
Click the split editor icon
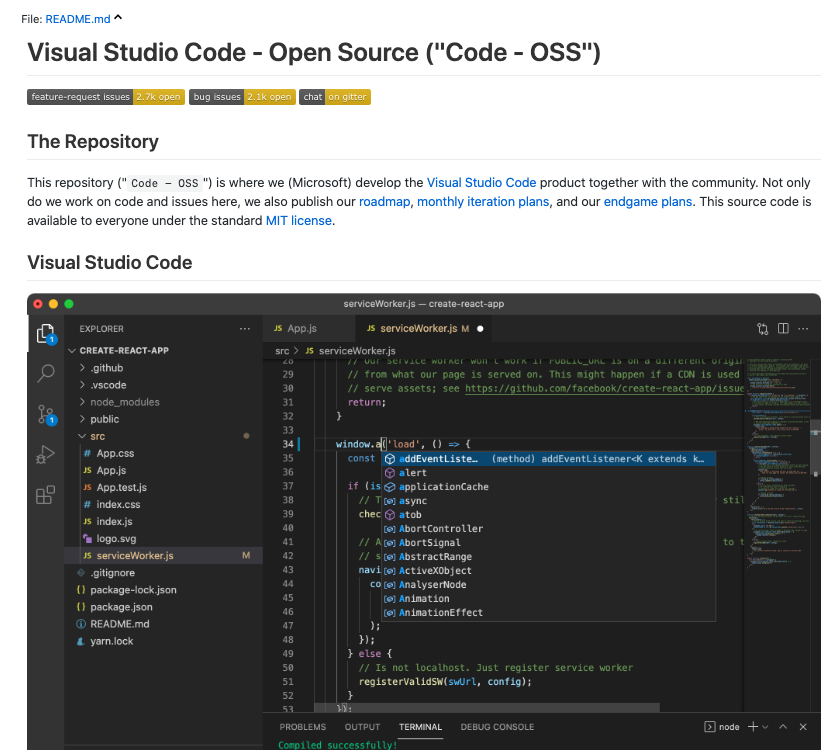pos(783,328)
